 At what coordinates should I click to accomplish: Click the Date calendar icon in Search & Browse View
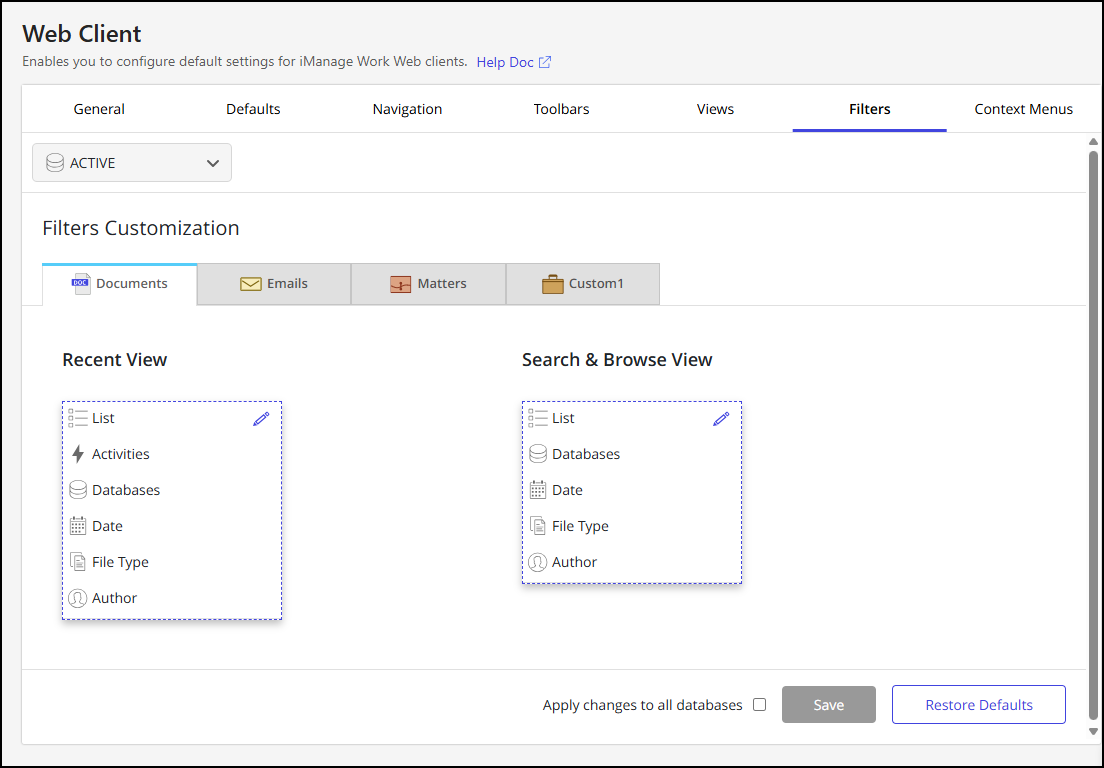pos(538,490)
